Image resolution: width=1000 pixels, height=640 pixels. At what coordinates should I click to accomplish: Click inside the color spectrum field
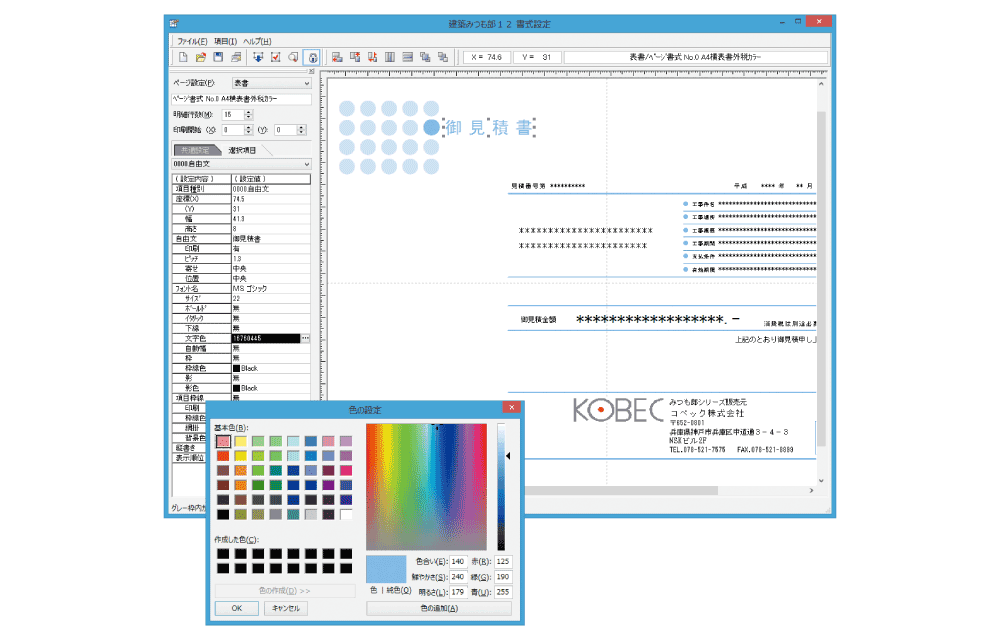(x=426, y=486)
